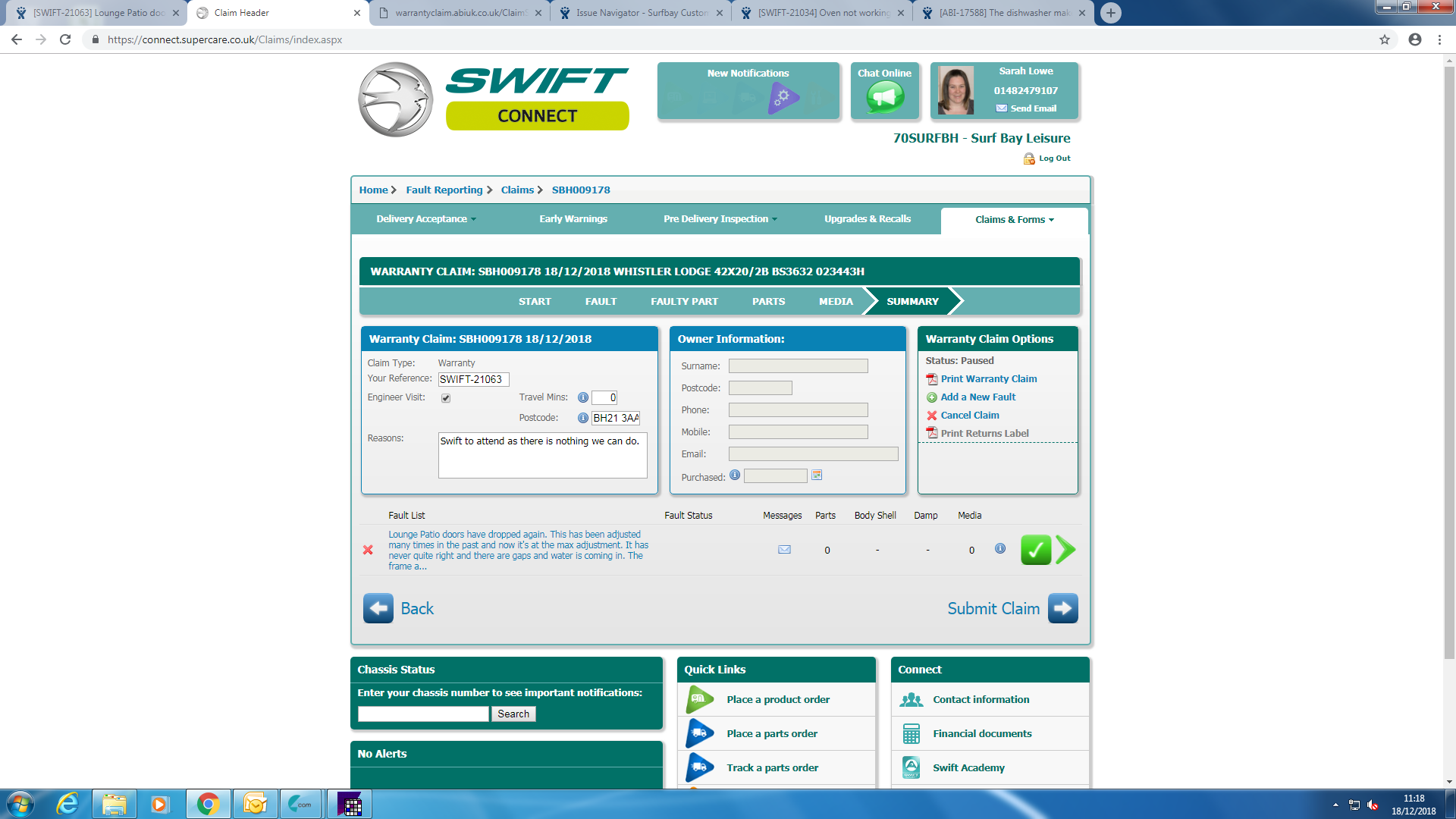Open the Claims & Forms dropdown

[1014, 220]
